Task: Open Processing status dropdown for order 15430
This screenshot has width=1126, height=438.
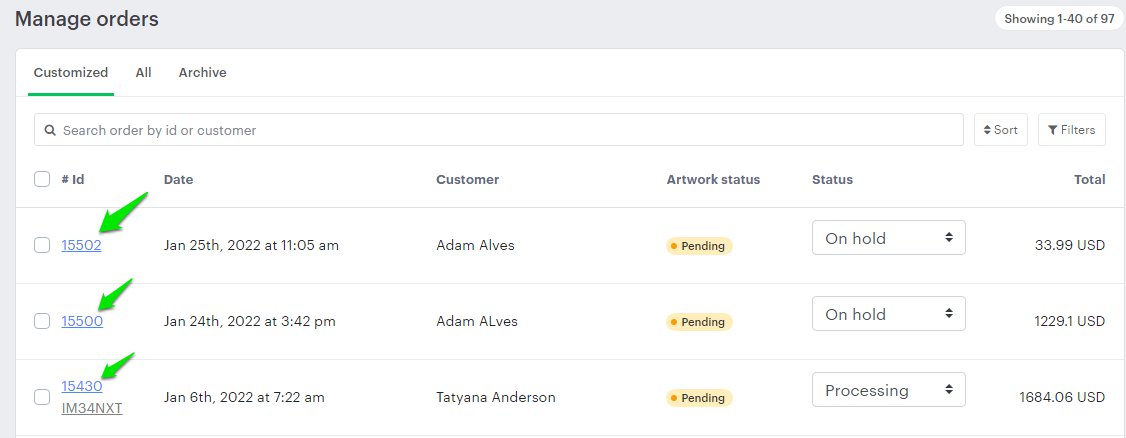Action: point(888,390)
